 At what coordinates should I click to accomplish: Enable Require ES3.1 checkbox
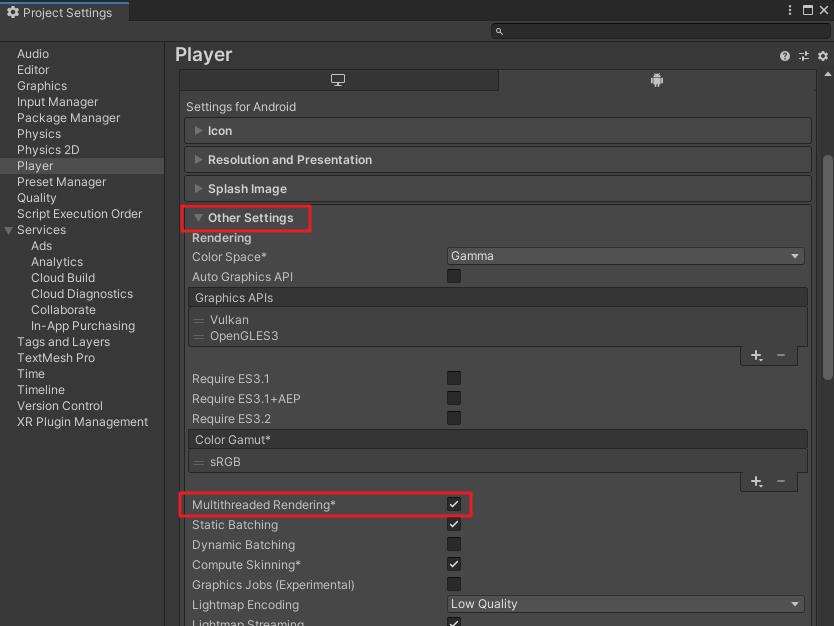click(x=454, y=378)
